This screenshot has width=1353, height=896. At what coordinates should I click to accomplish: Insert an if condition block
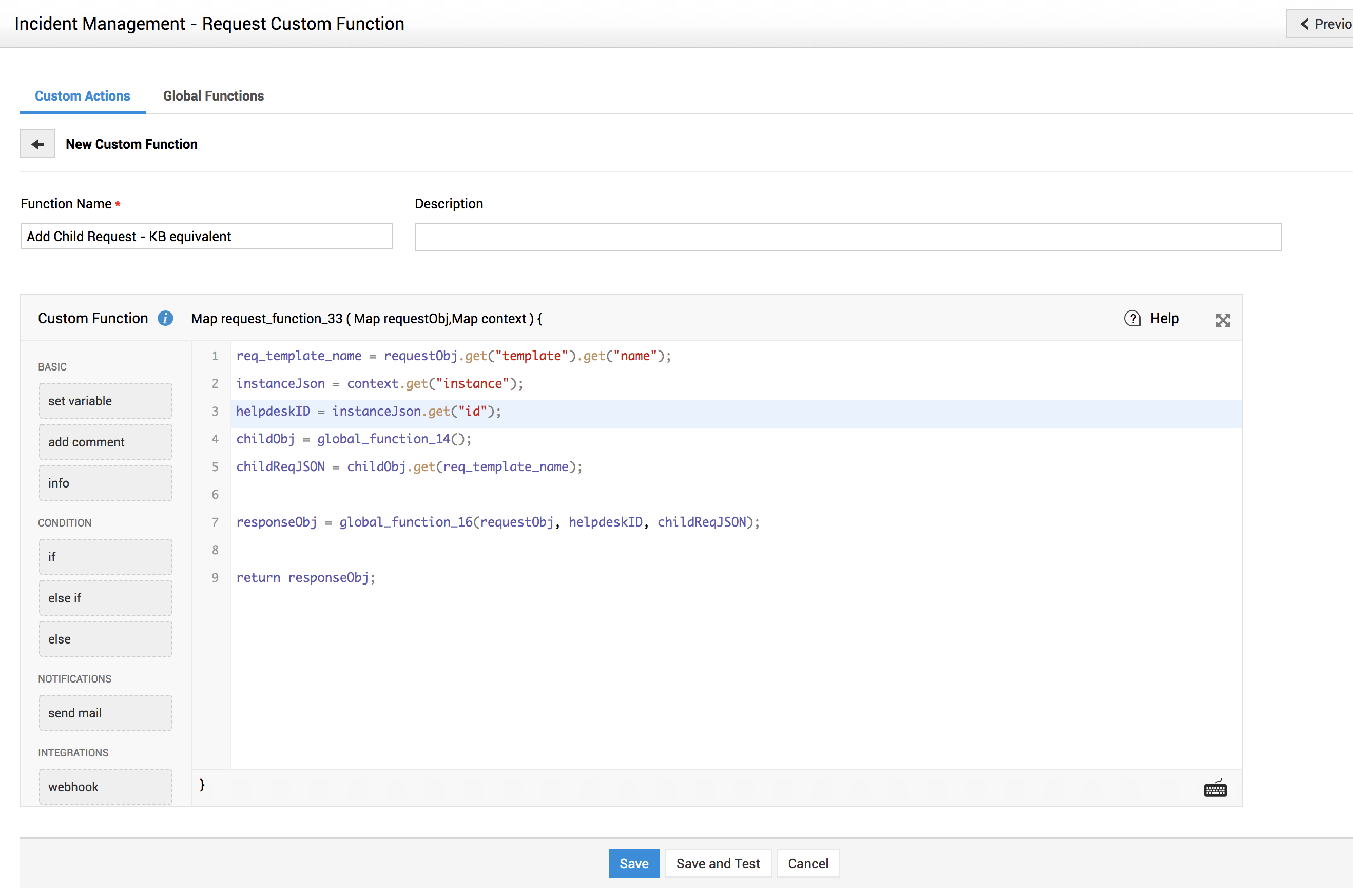click(x=105, y=556)
